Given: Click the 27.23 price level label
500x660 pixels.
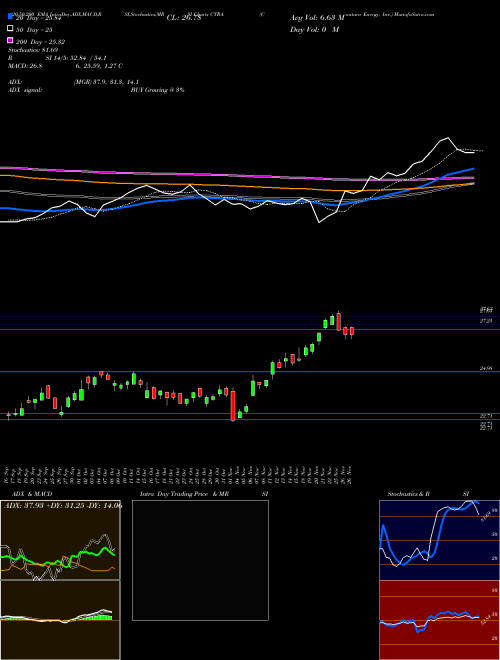Looking at the screenshot, I should tap(486, 321).
